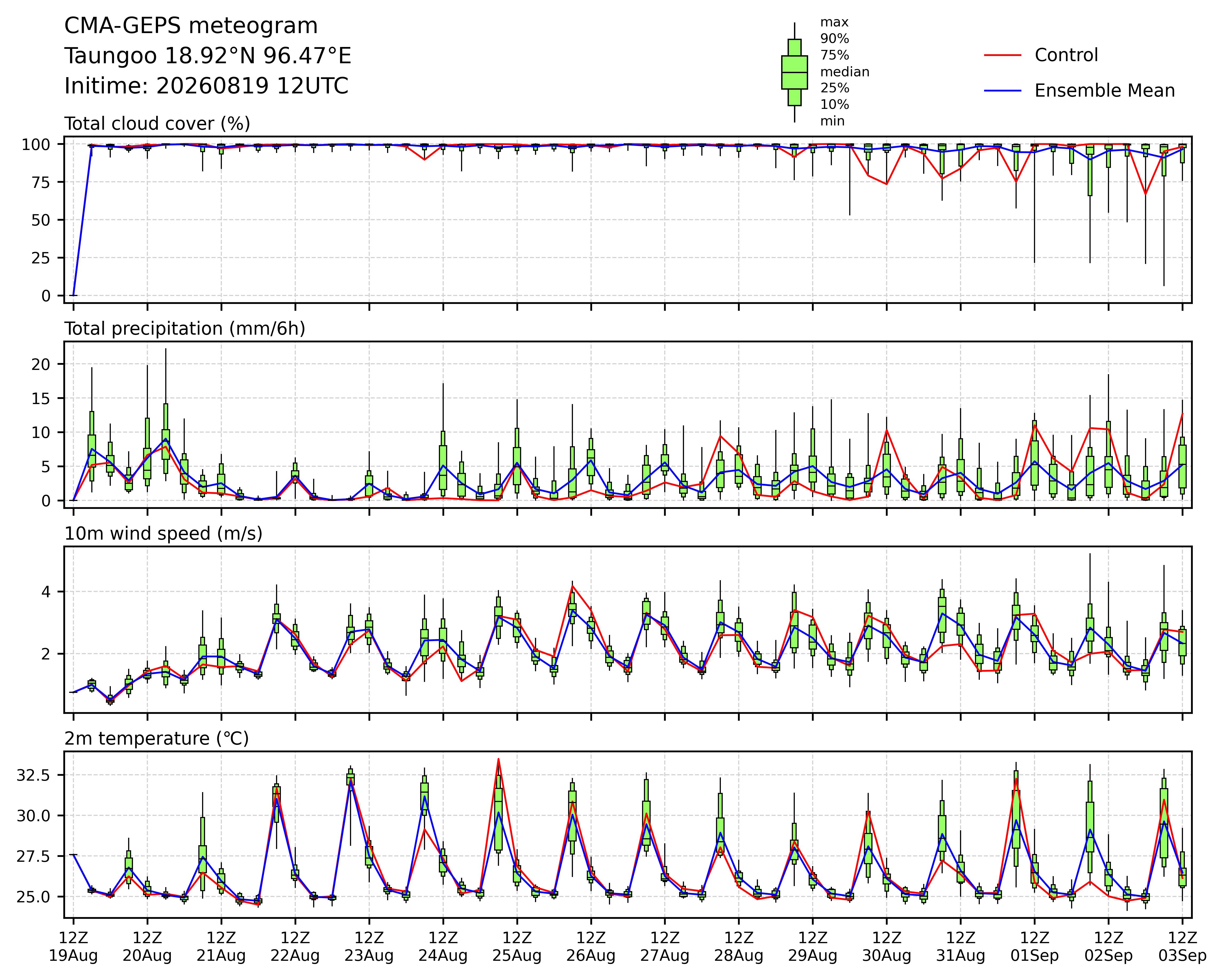The image size is (1223, 980).
Task: Click the '12Z 23Aug' x-axis label
Action: pos(369,947)
